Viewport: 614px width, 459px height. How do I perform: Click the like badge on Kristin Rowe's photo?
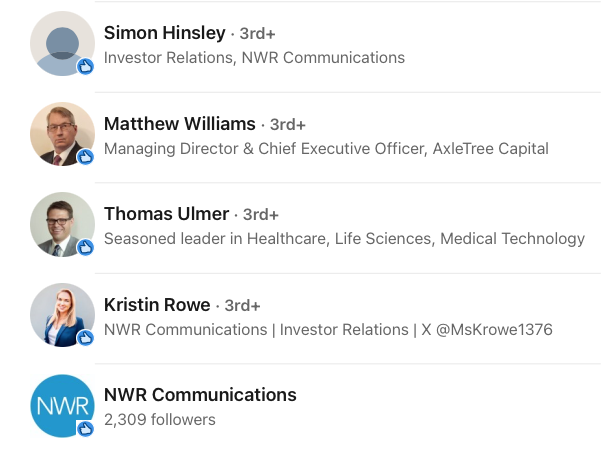tap(85, 338)
